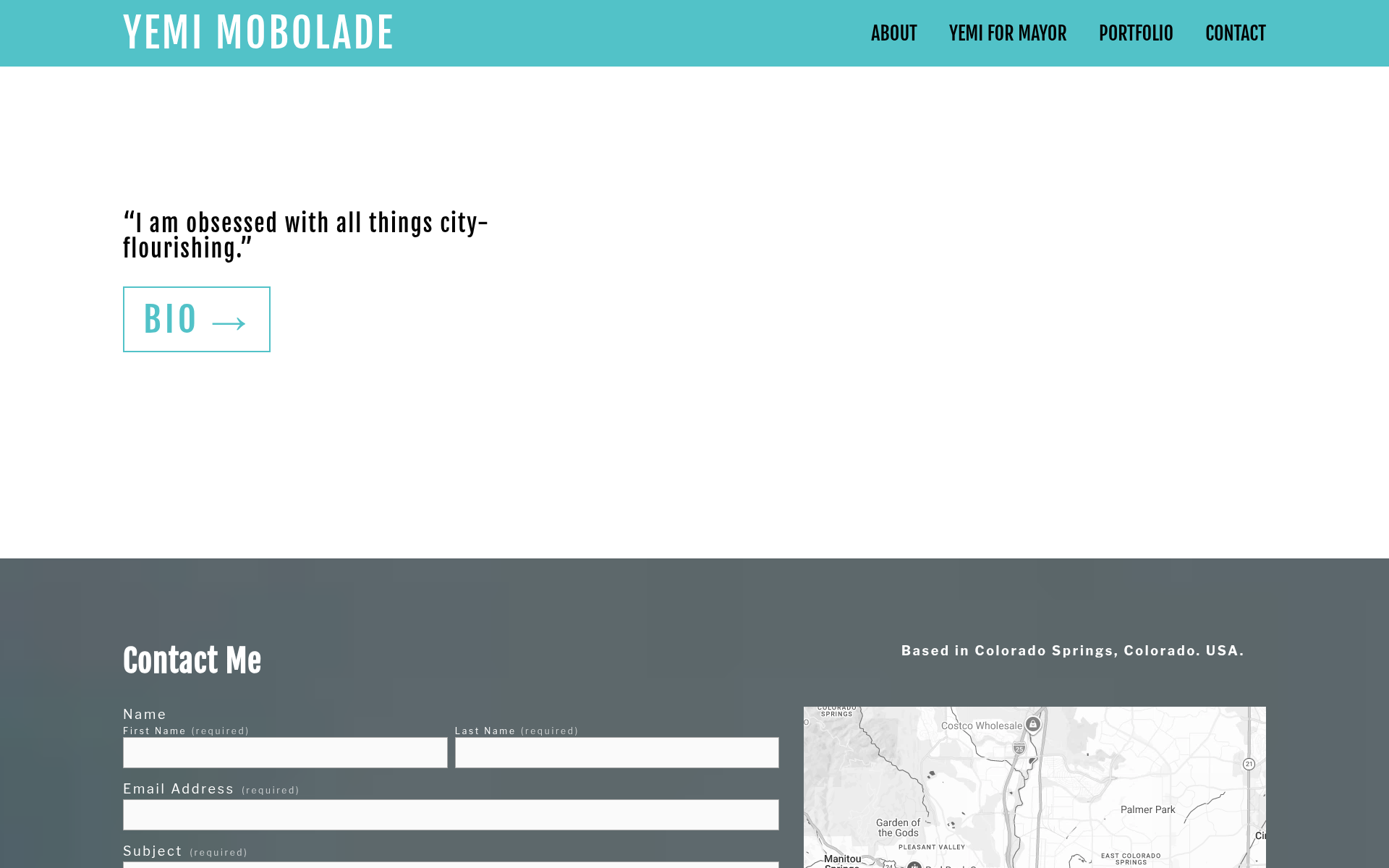Go to YEMI FOR MAYOR page
This screenshot has width=1389, height=868.
click(1008, 33)
